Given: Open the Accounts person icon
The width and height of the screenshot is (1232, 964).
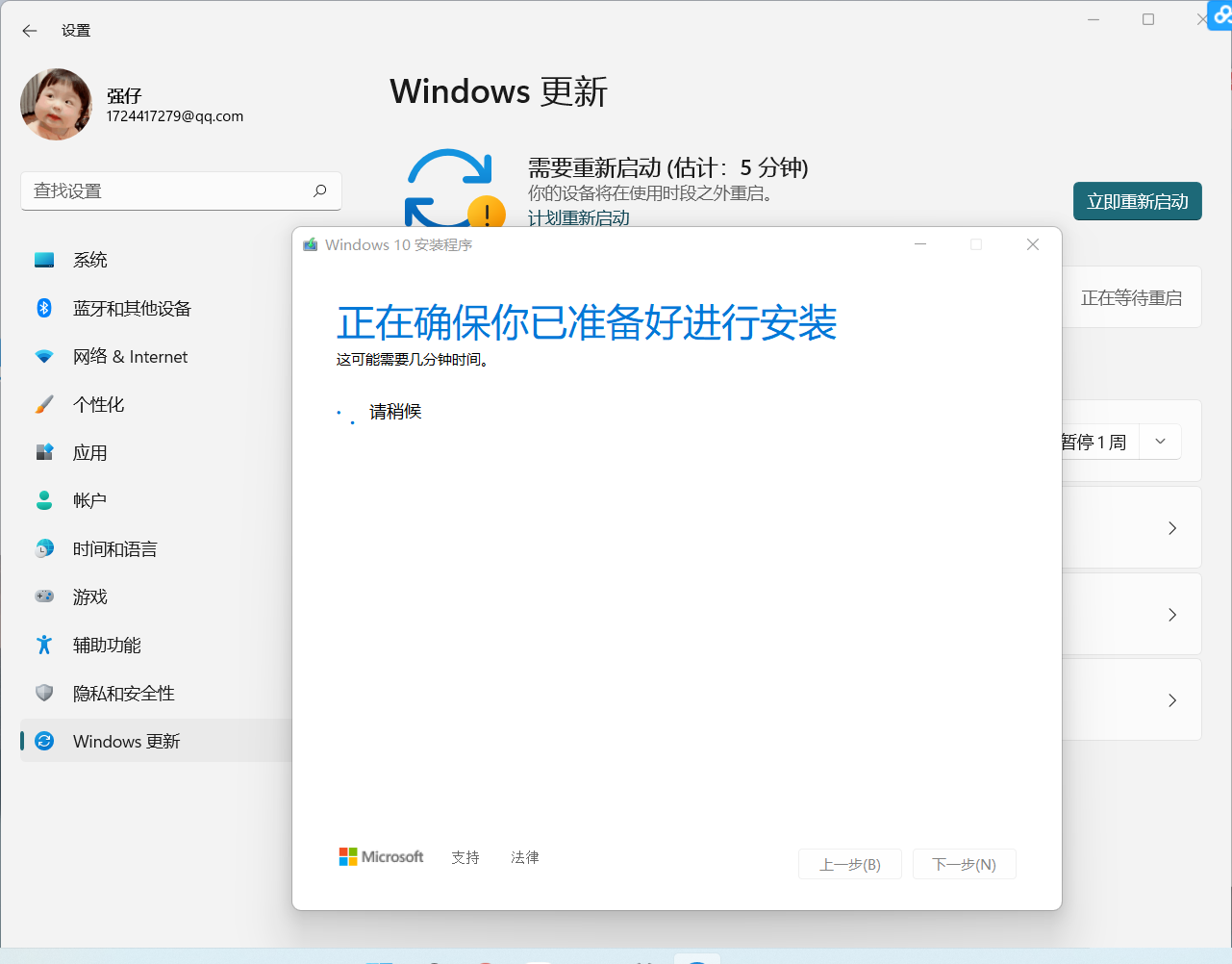Looking at the screenshot, I should pos(44,500).
